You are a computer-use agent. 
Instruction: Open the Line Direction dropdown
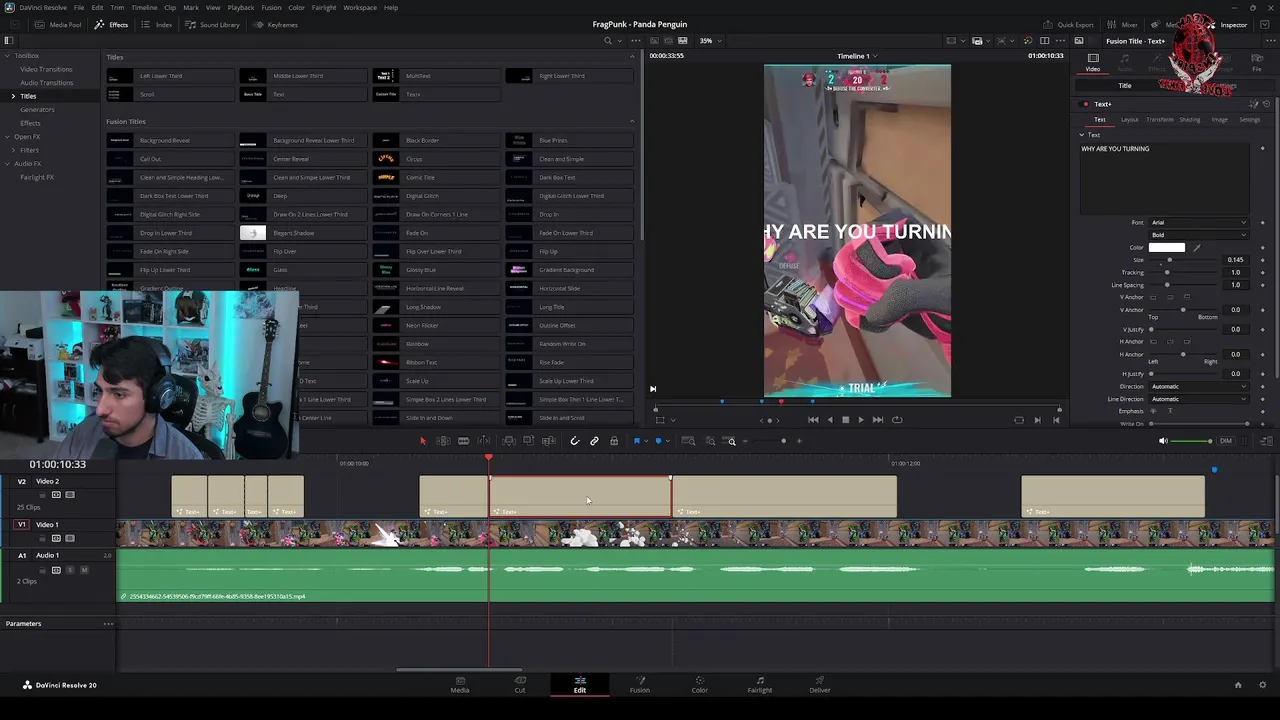pos(1199,399)
